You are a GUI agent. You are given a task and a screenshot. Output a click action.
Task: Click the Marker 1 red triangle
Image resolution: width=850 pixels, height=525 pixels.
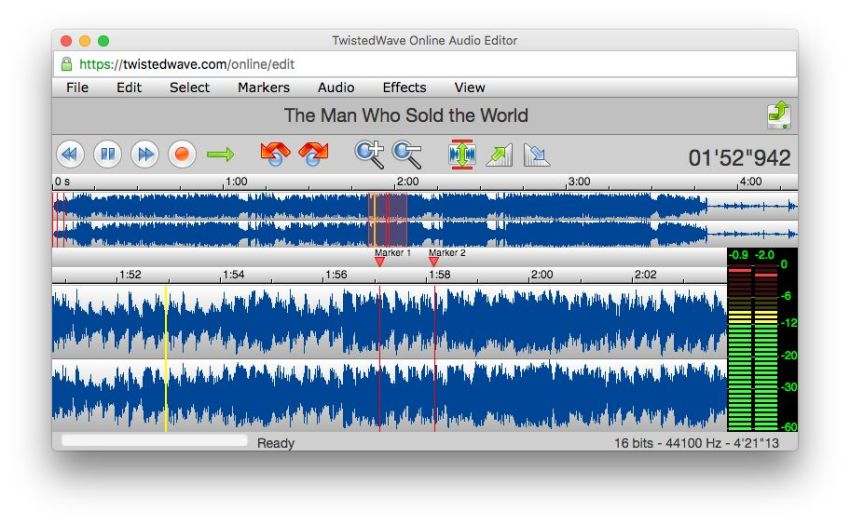[x=379, y=262]
